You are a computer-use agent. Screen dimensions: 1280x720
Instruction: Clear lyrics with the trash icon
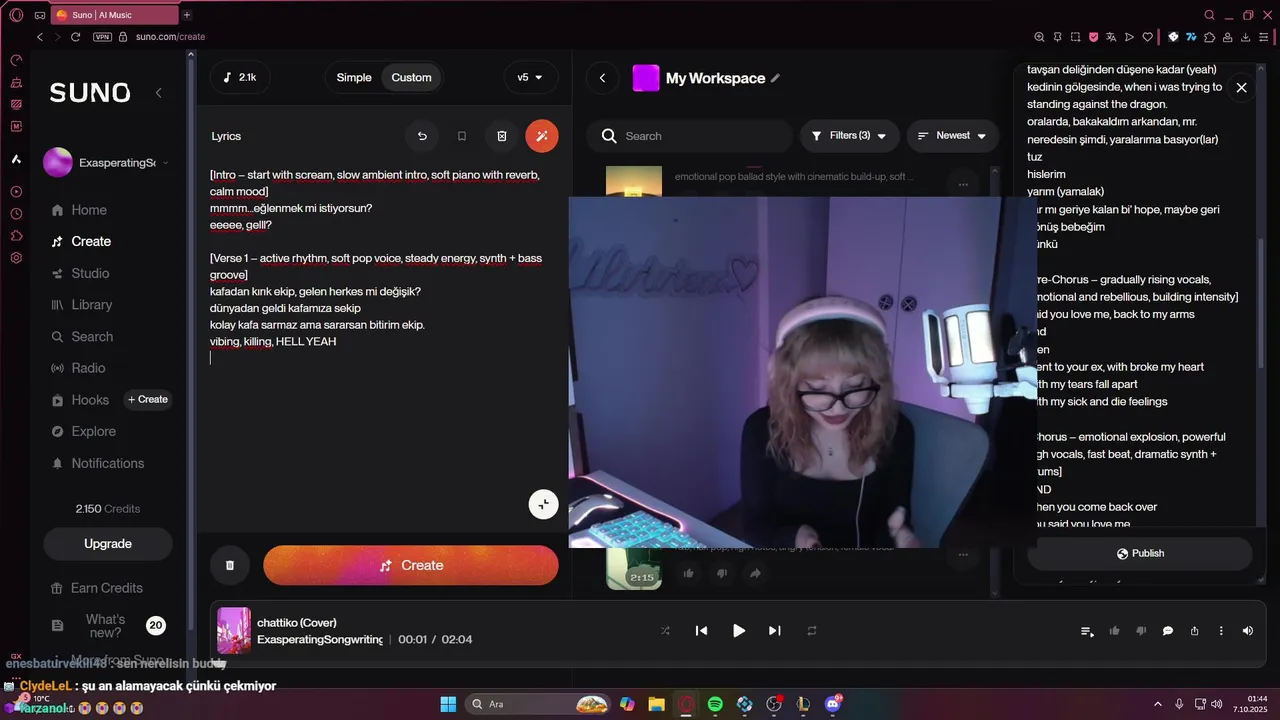pyautogui.click(x=502, y=136)
